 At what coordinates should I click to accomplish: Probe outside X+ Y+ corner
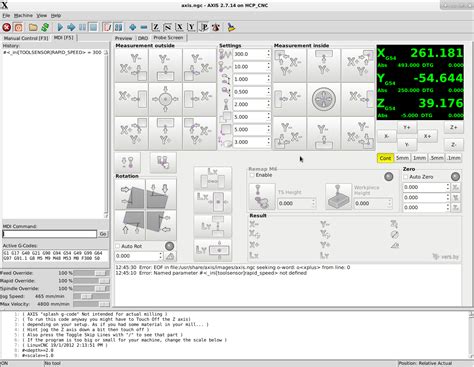(x=132, y=133)
